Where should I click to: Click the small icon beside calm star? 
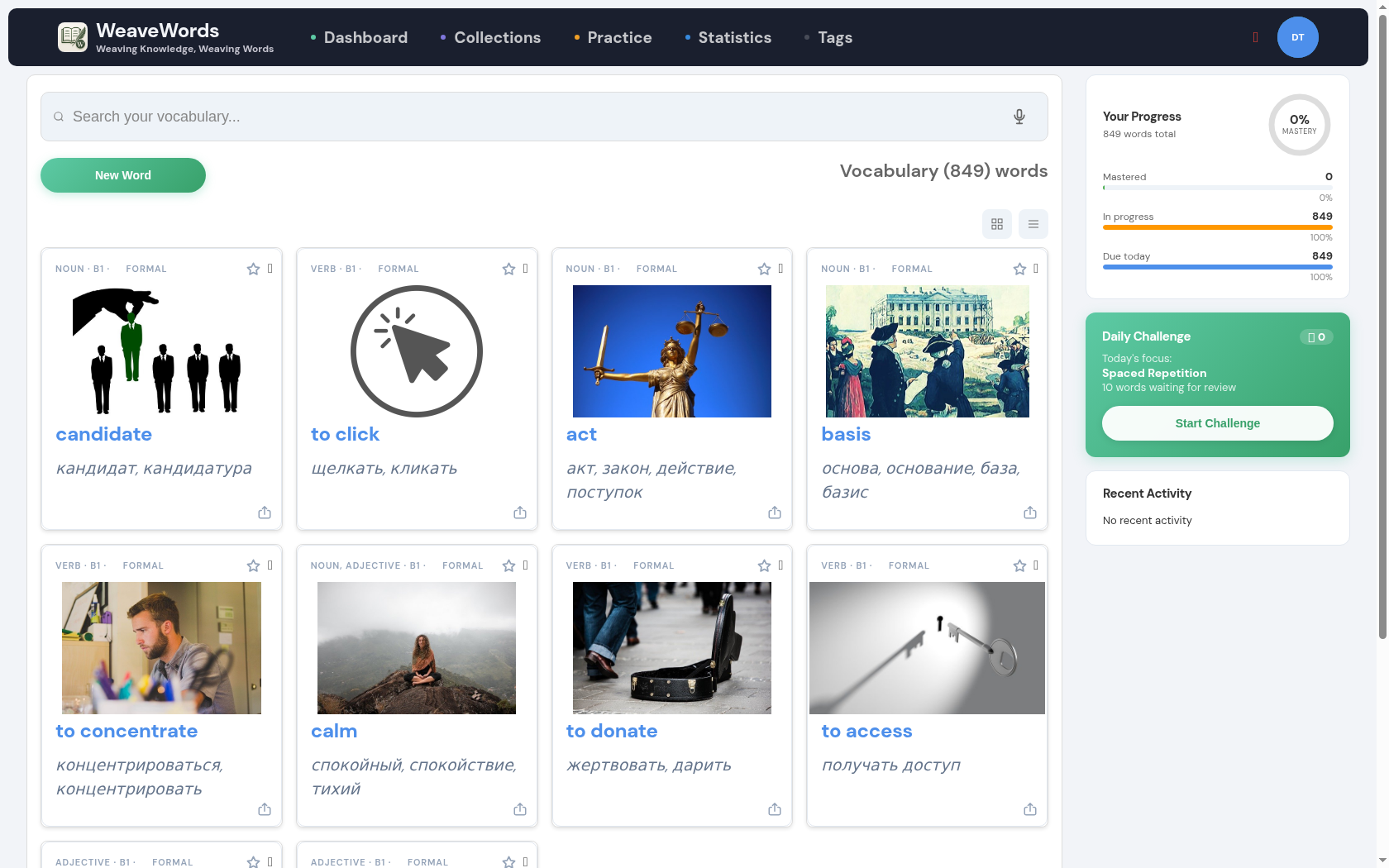526,565
